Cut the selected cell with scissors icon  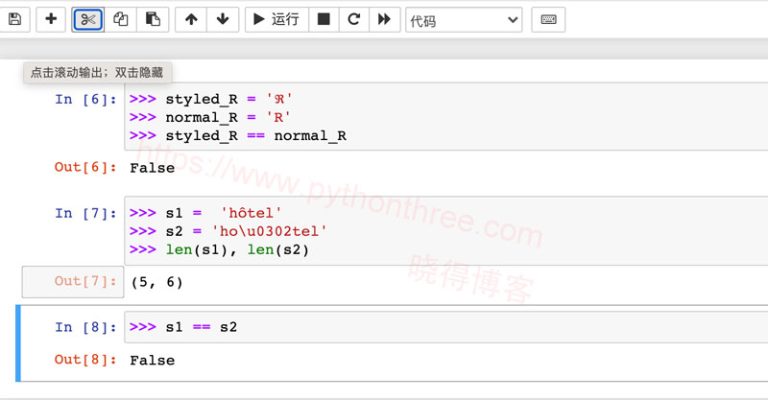[88, 19]
